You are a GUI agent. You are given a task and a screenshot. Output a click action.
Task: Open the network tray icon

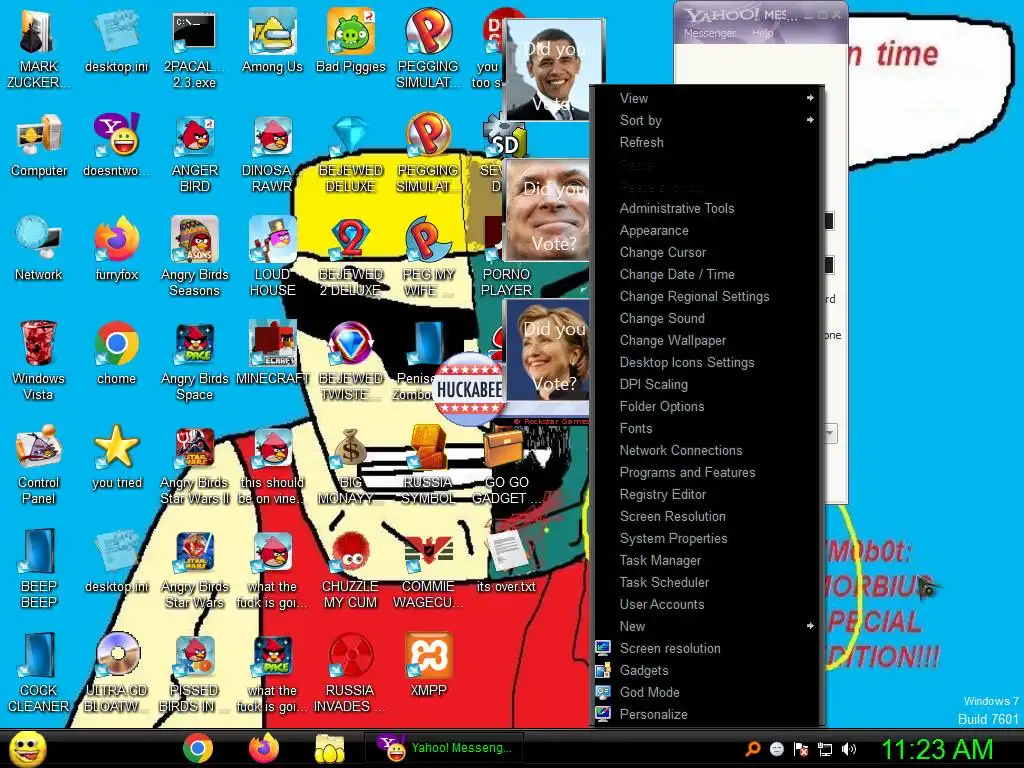pyautogui.click(x=825, y=749)
